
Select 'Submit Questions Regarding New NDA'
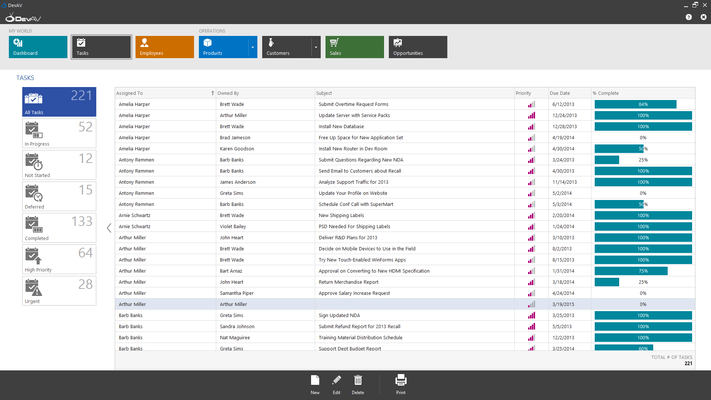[405, 160]
